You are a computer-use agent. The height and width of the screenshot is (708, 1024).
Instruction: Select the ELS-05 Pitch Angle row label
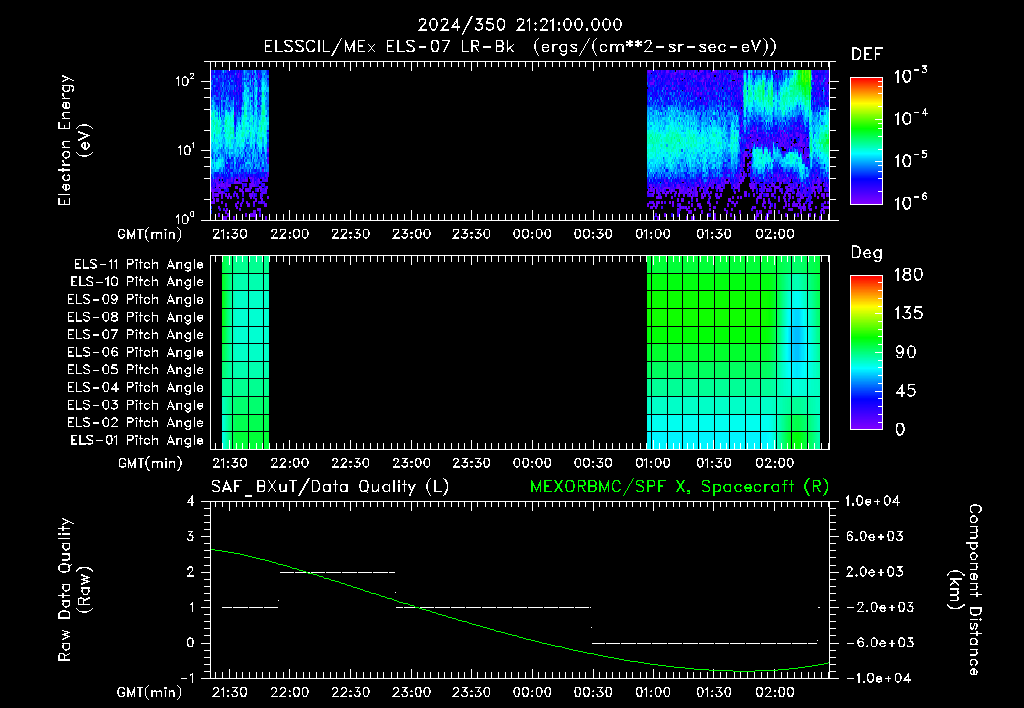(x=136, y=370)
